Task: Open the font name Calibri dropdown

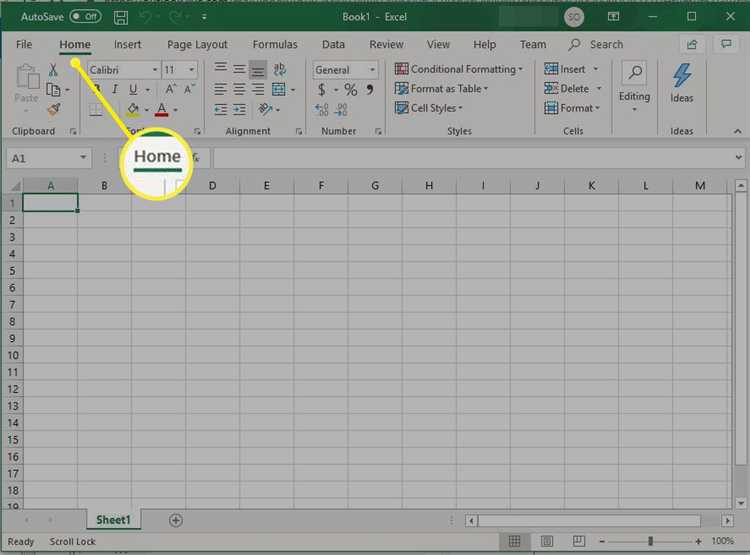Action: coord(154,70)
